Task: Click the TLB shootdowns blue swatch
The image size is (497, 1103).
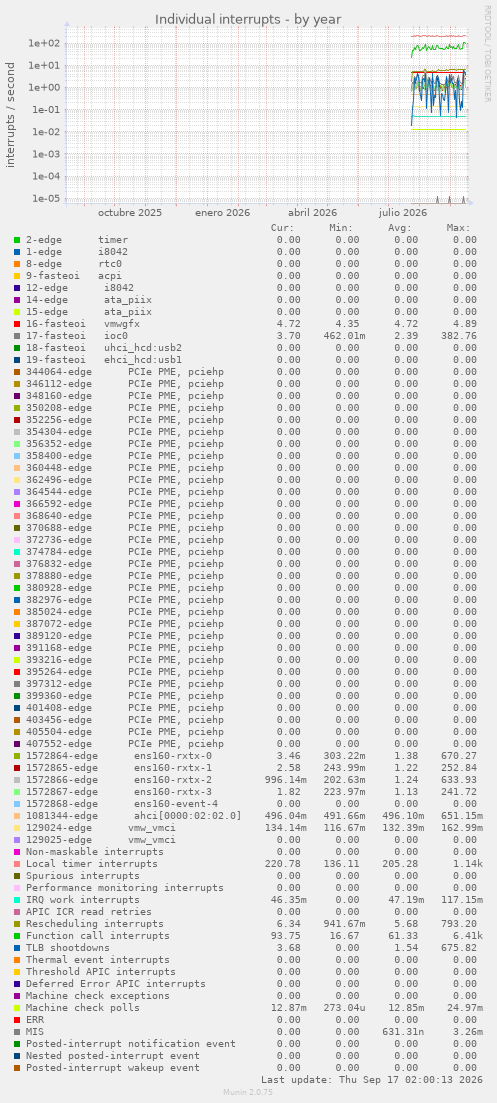Action: (x=17, y=948)
